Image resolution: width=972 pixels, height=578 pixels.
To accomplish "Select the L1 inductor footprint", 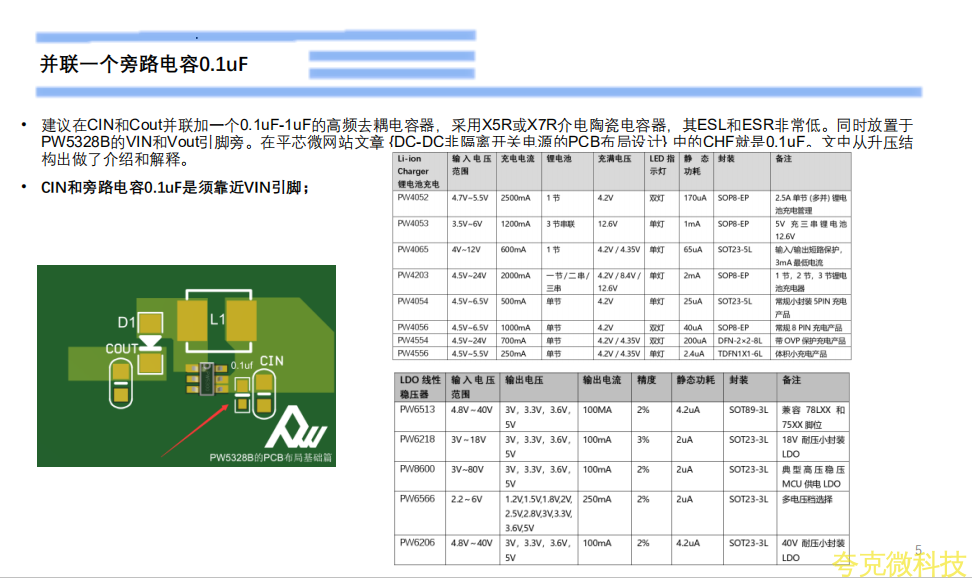I will (217, 319).
